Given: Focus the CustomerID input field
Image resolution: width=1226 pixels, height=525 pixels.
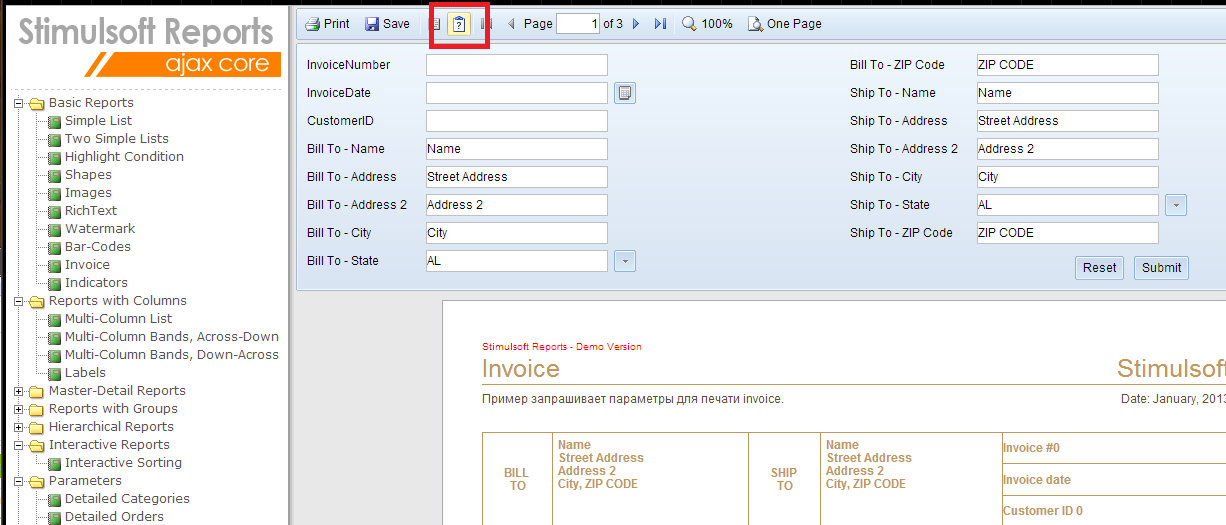Looking at the screenshot, I should [517, 121].
